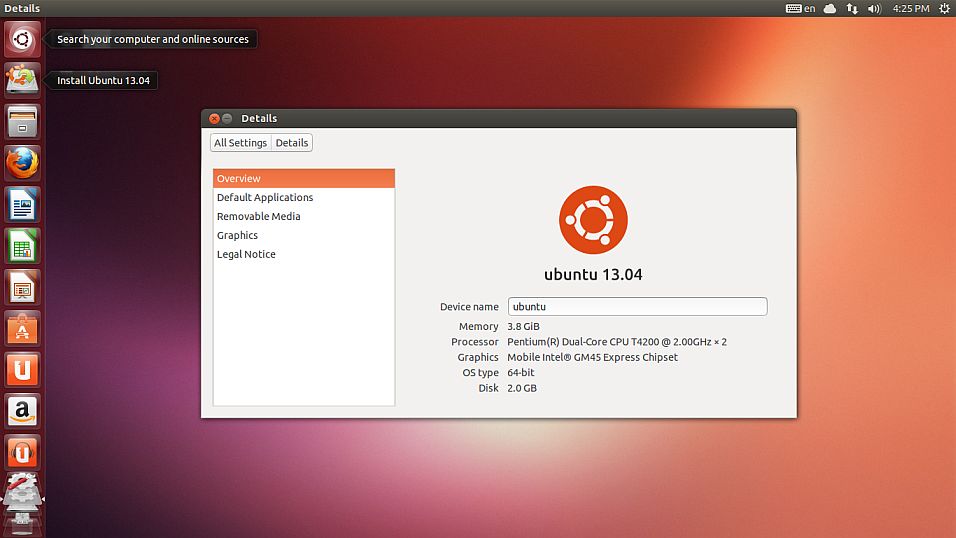956x538 pixels.
Task: Select Legal Notice in sidebar
Action: (304, 254)
